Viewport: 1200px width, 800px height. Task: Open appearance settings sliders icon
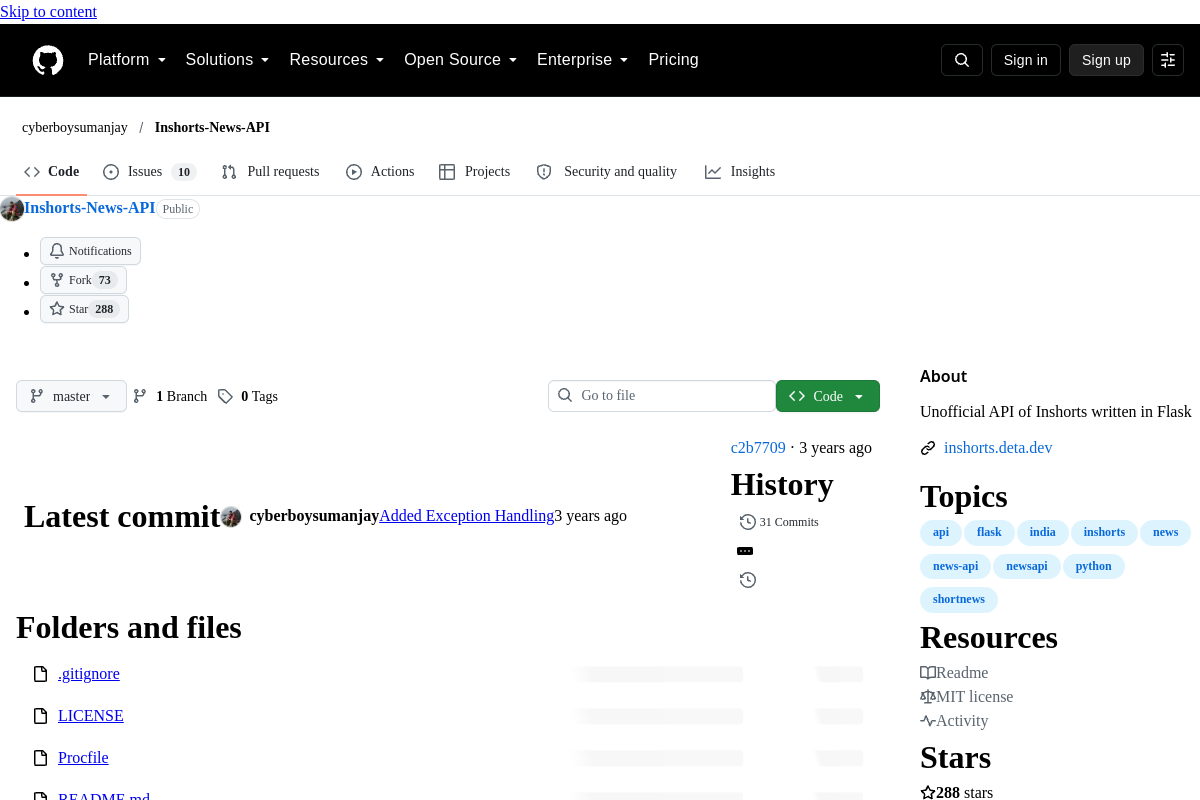click(x=1168, y=60)
